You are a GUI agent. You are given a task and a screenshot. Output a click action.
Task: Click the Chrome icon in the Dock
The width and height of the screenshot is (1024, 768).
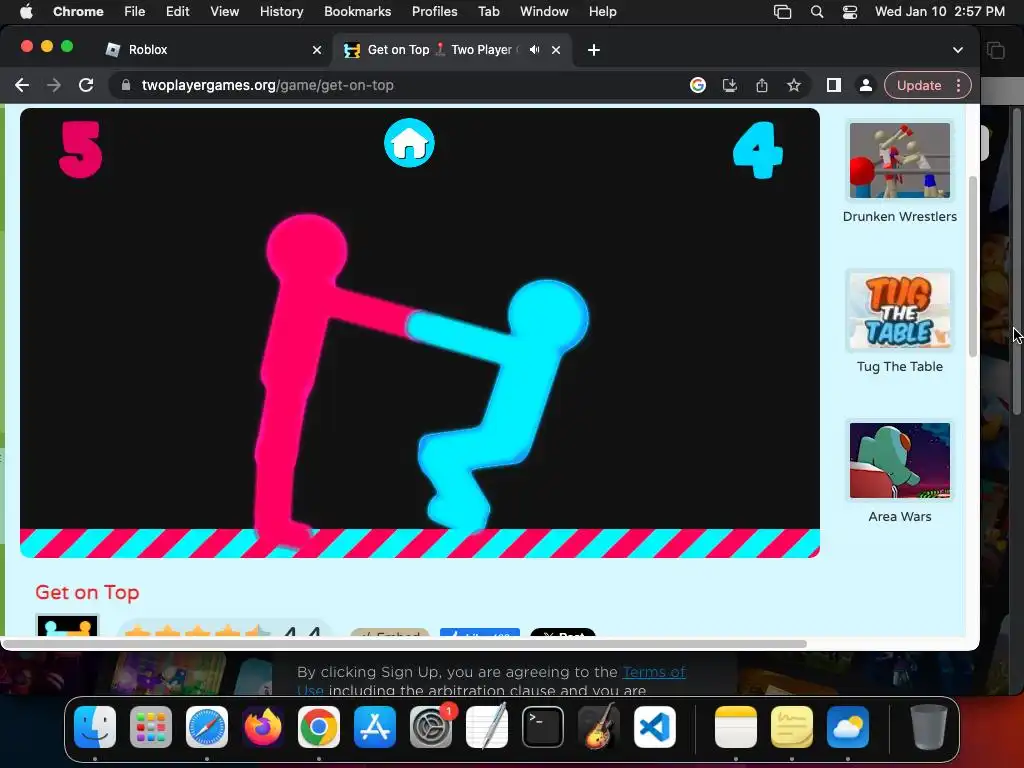[x=319, y=727]
